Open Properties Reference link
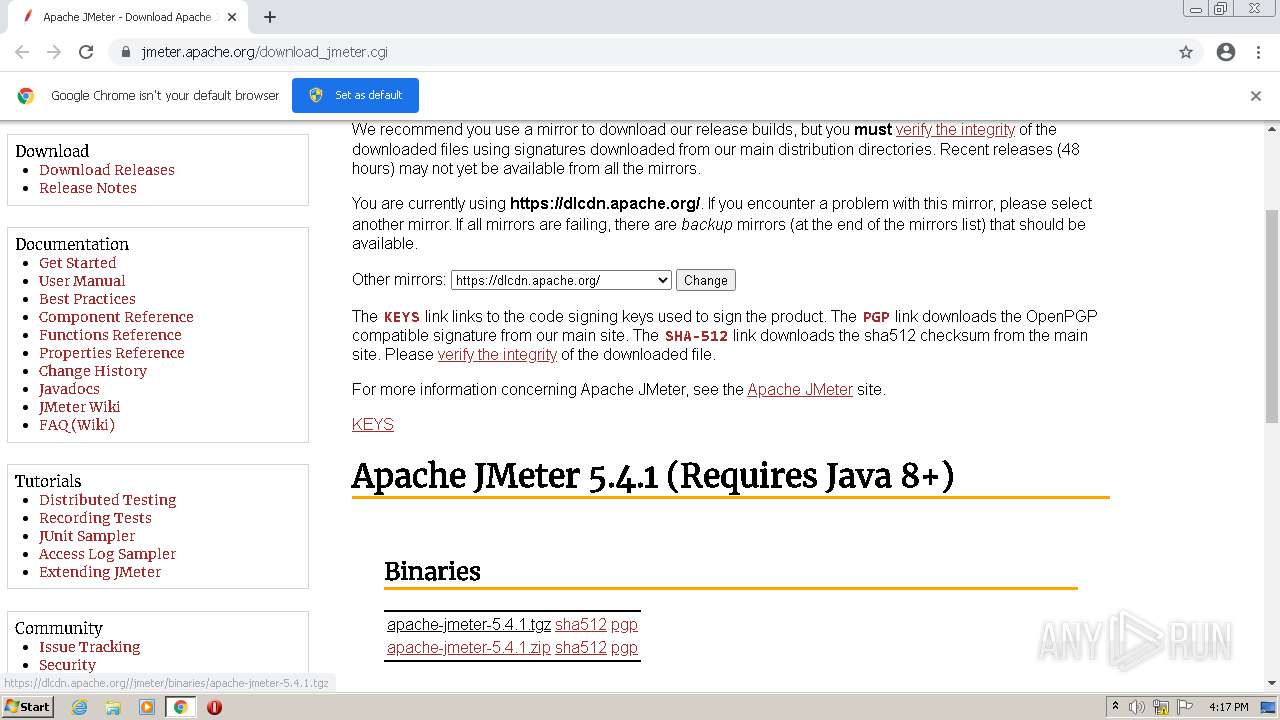The width and height of the screenshot is (1280, 720). coord(112,353)
